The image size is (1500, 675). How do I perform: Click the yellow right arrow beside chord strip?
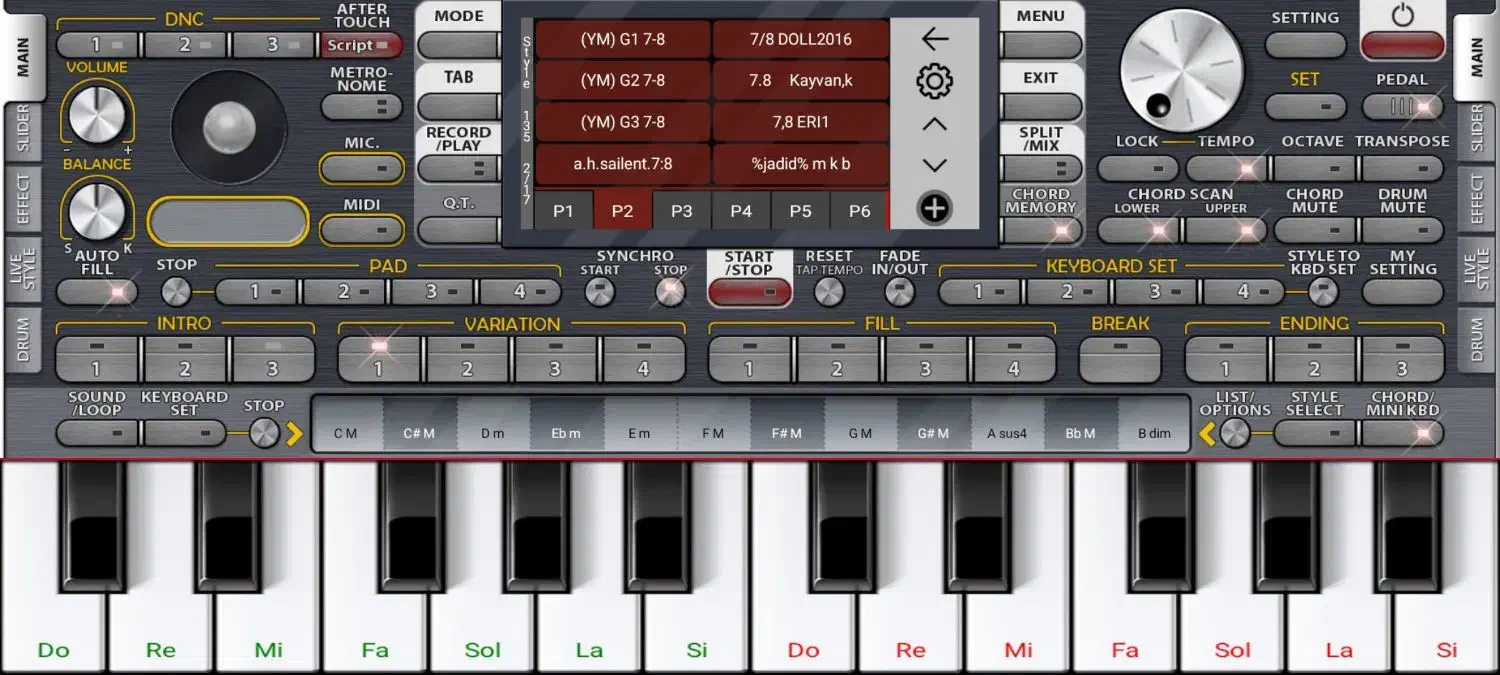click(294, 434)
